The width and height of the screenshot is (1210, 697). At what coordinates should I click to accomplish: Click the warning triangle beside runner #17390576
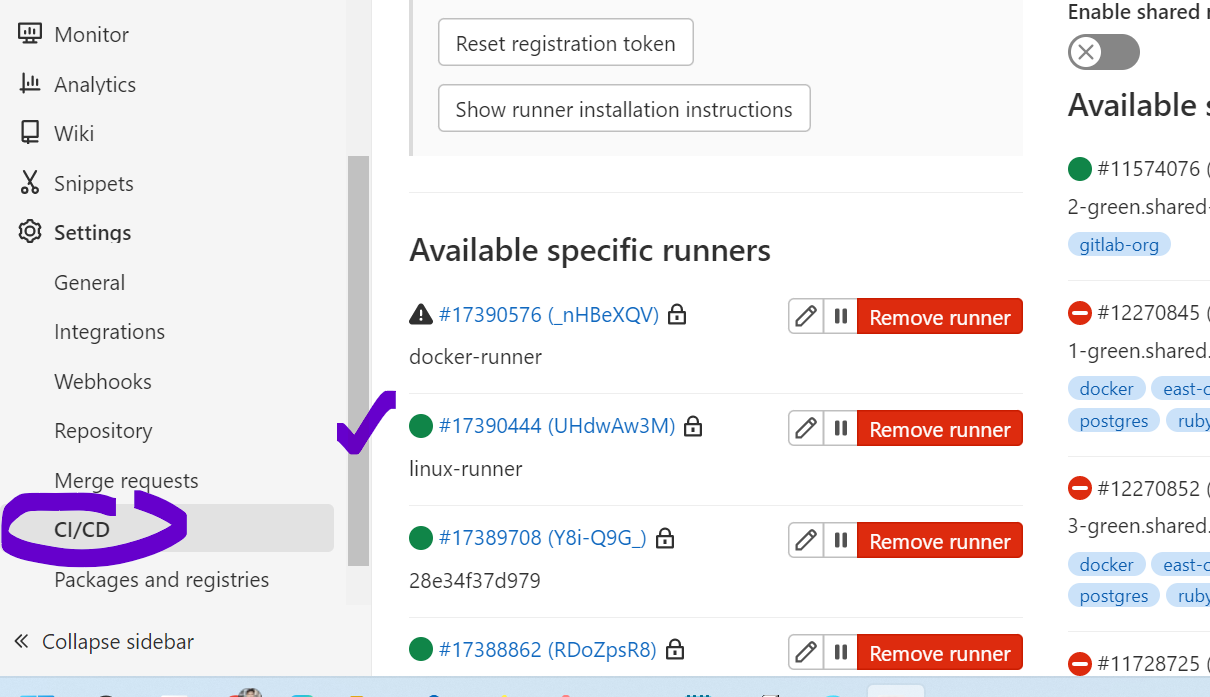[419, 314]
